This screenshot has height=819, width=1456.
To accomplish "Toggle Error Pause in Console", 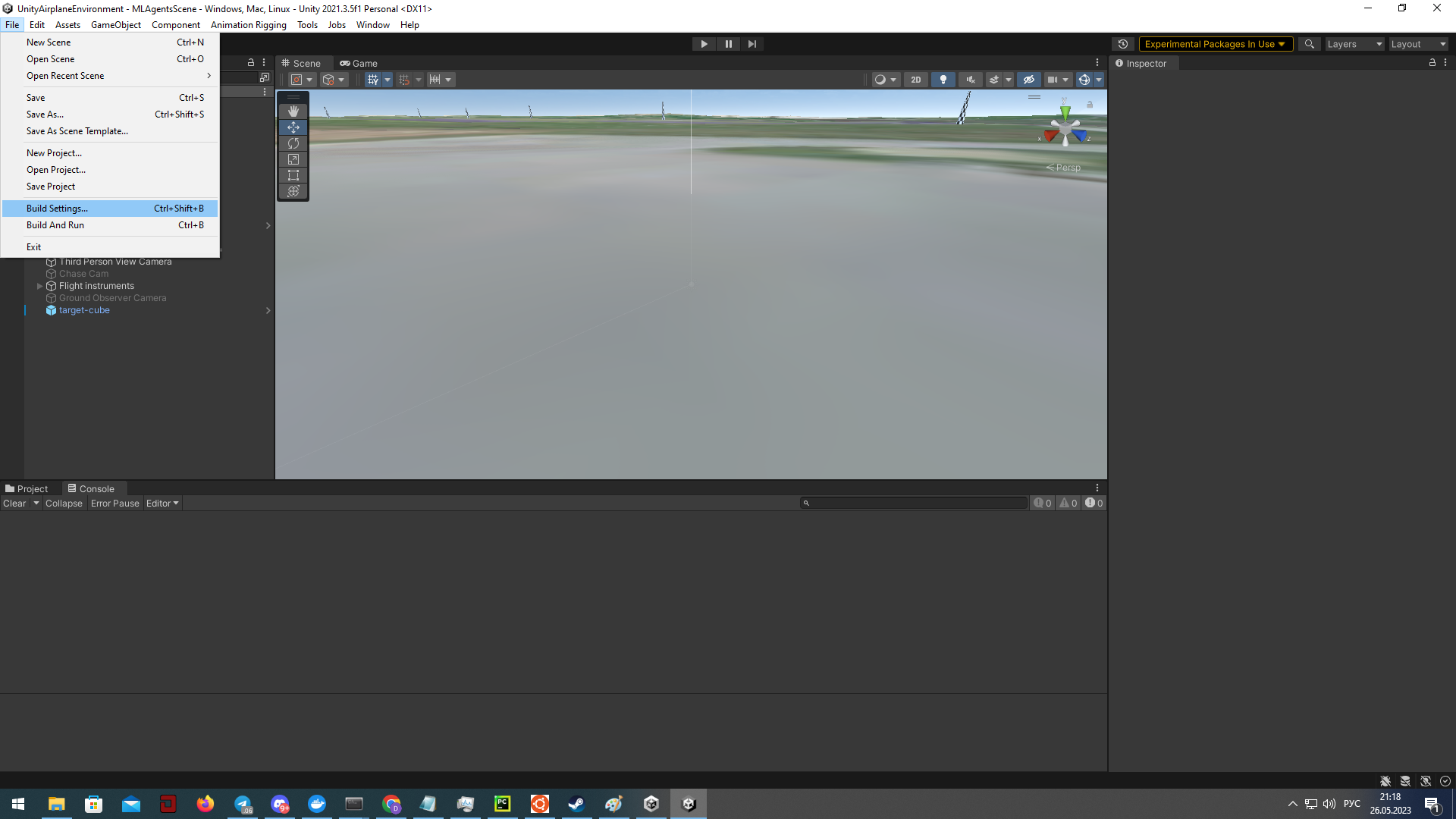I will tap(115, 504).
